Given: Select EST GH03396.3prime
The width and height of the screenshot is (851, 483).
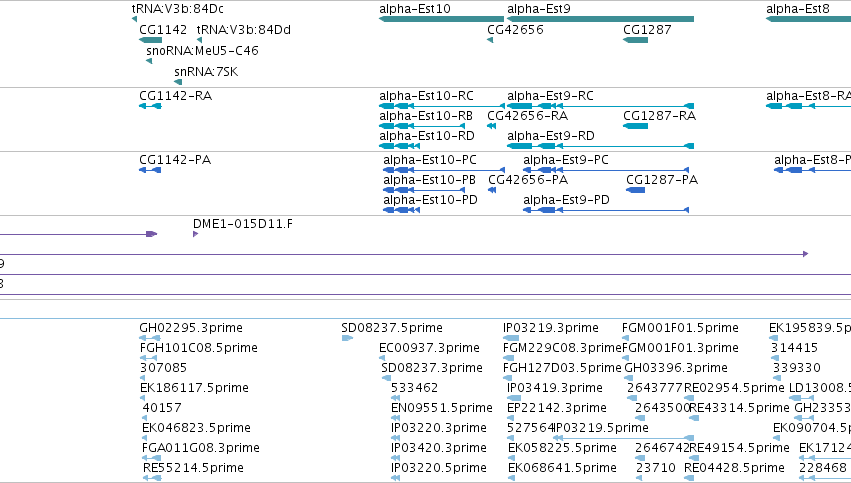Looking at the screenshot, I should (676, 368).
